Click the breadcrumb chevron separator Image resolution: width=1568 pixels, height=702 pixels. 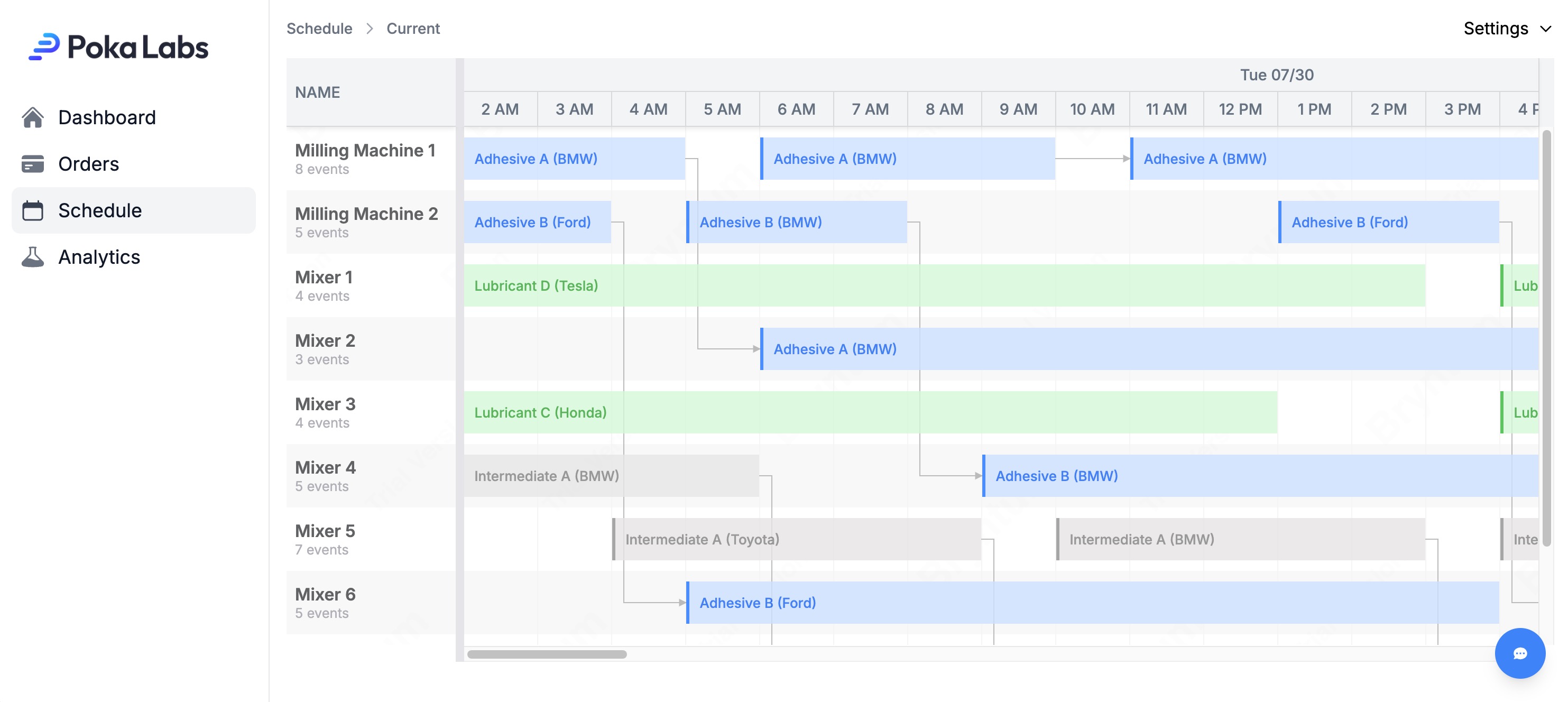point(370,29)
